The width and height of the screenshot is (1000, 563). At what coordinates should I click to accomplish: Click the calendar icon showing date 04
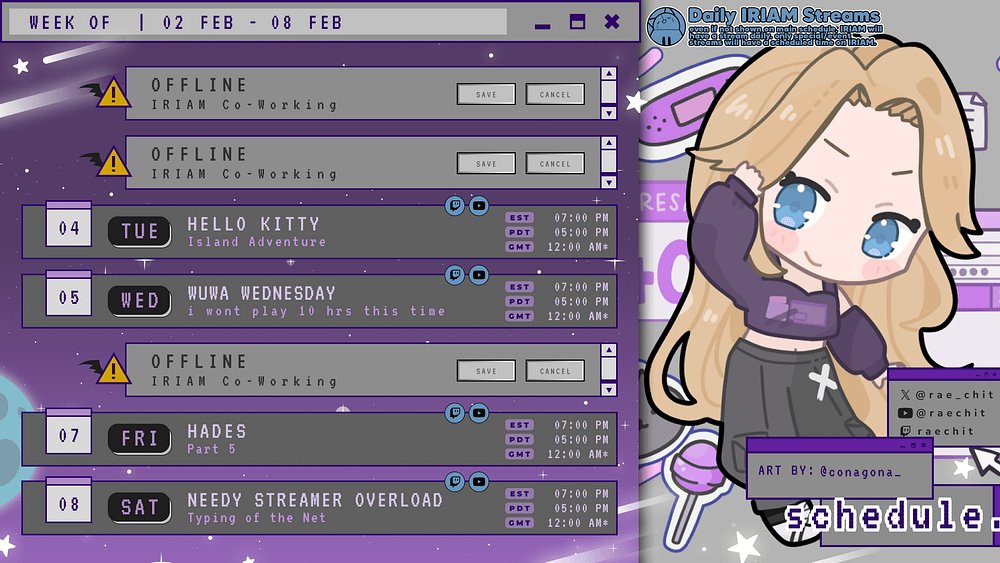tap(69, 228)
